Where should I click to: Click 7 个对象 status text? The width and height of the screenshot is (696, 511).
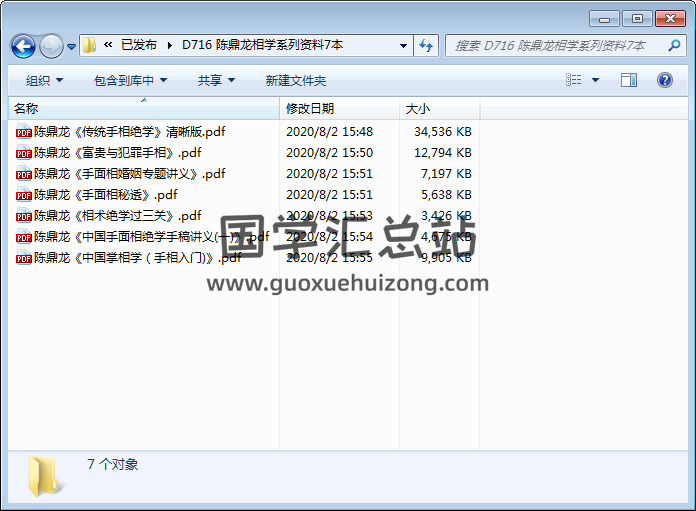tap(113, 464)
